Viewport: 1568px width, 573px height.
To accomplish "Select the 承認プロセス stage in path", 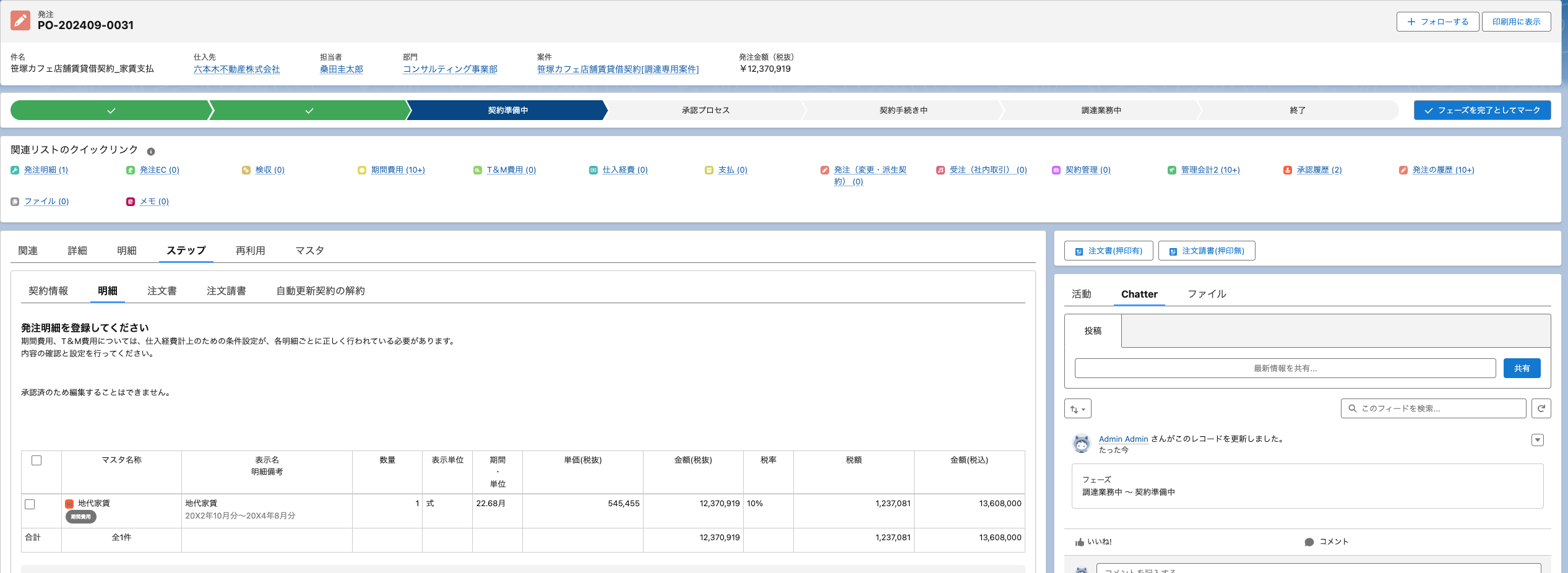I will coord(706,110).
